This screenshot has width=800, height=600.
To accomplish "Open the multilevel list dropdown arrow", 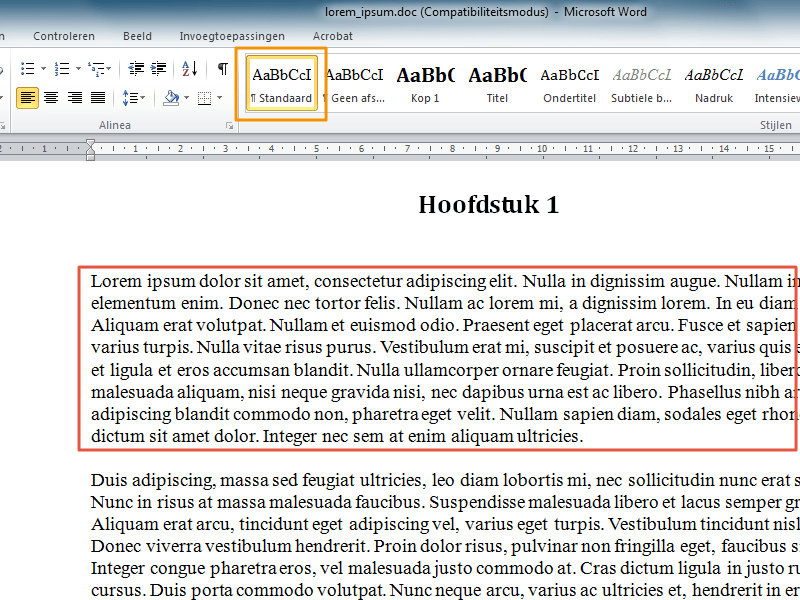I will 109,68.
